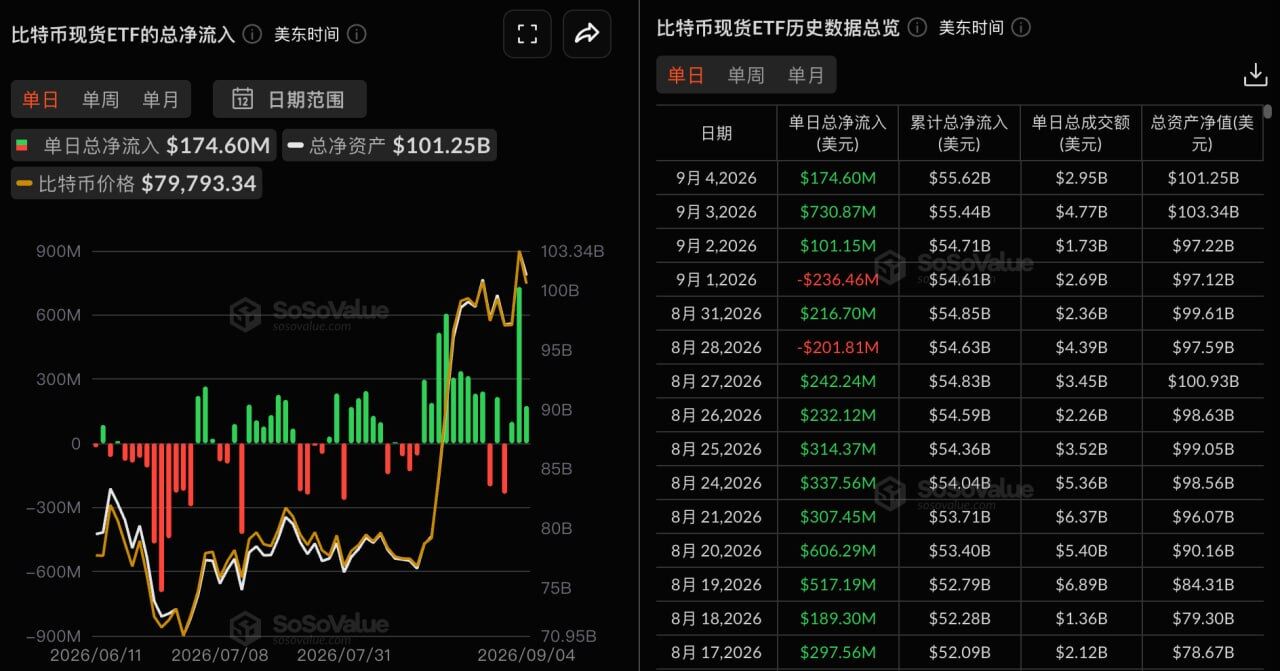The width and height of the screenshot is (1280, 671).
Task: Show info tooltip beside right 美东时间
Action: coord(1021,27)
